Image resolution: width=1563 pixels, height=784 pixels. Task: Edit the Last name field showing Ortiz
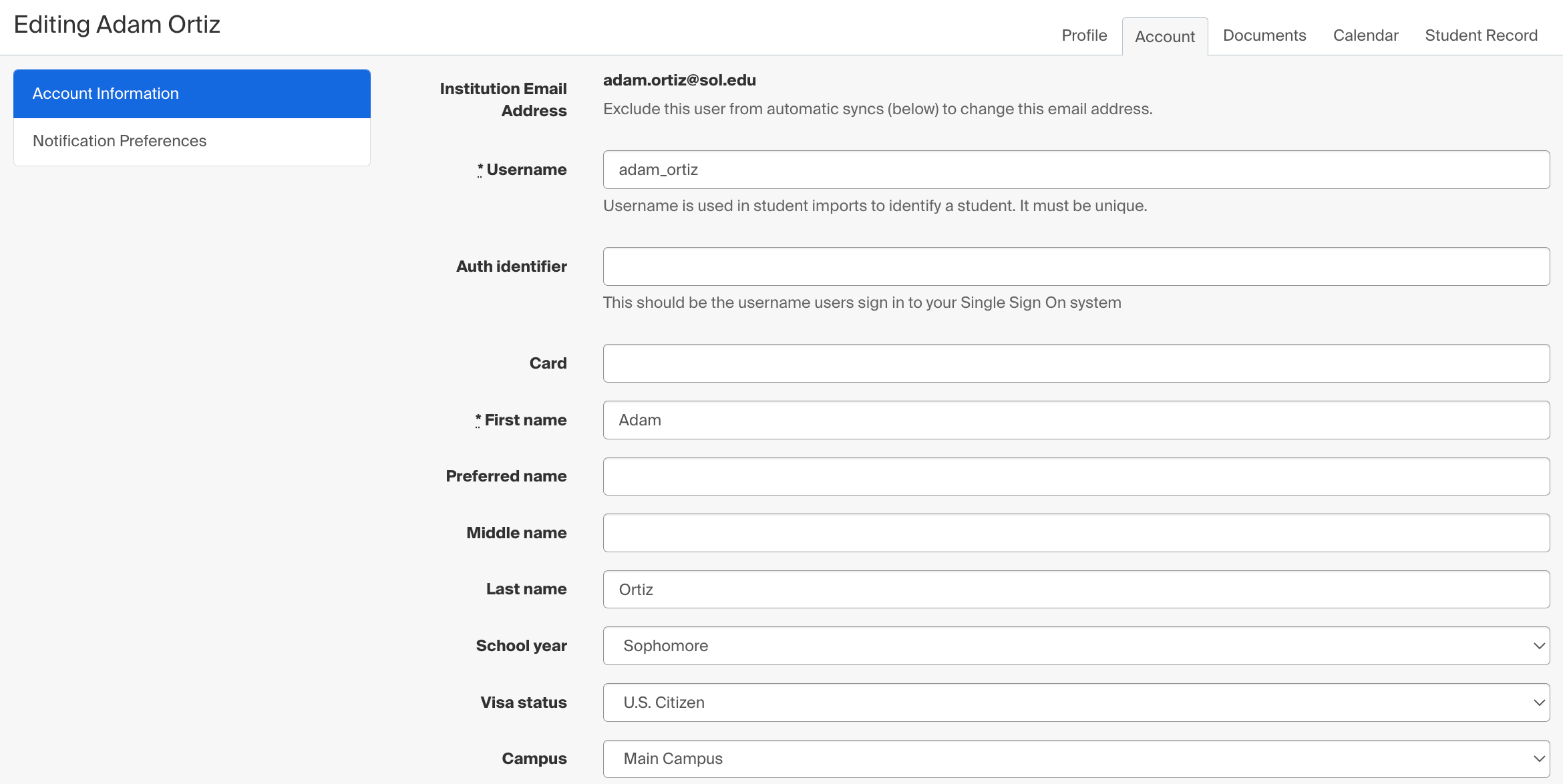coord(1075,589)
